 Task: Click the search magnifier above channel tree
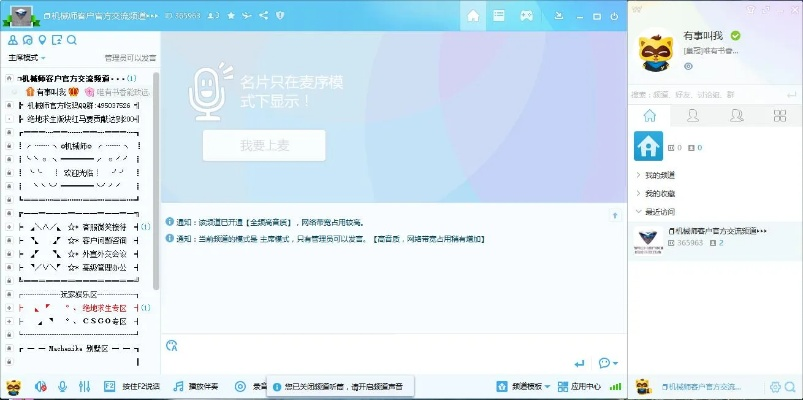[x=72, y=40]
